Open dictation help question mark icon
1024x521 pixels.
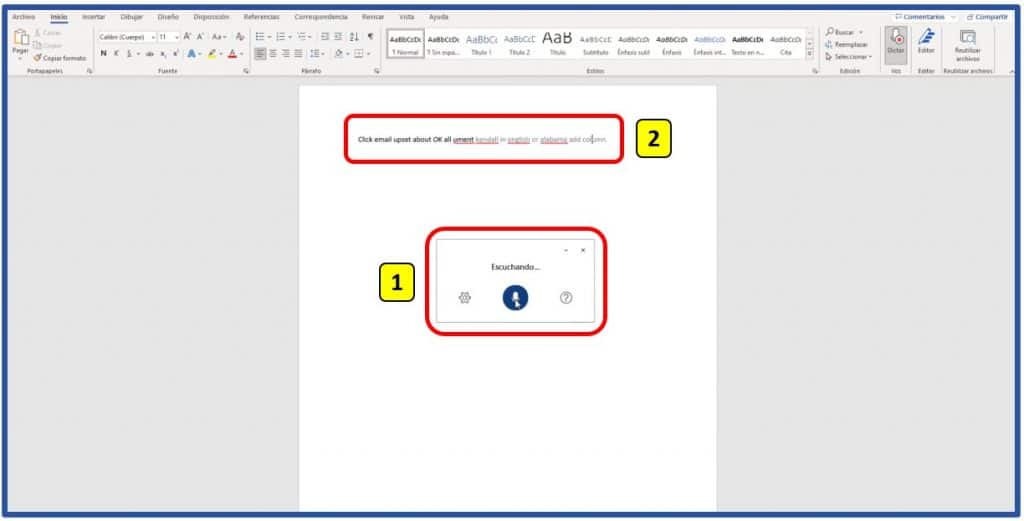(566, 298)
